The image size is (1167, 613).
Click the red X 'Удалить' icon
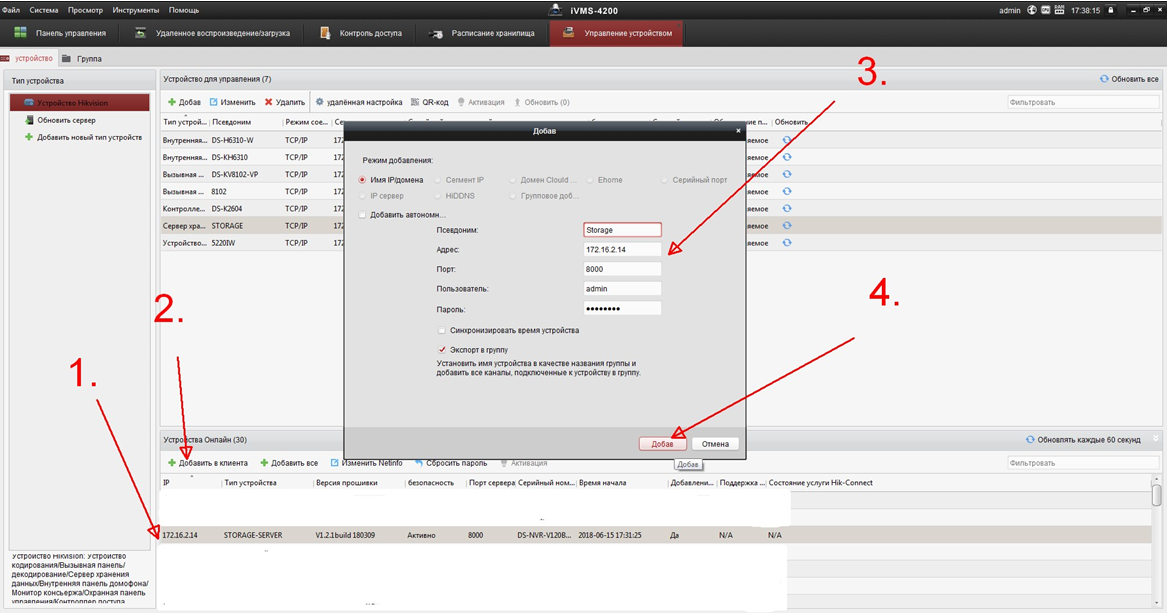coord(268,102)
